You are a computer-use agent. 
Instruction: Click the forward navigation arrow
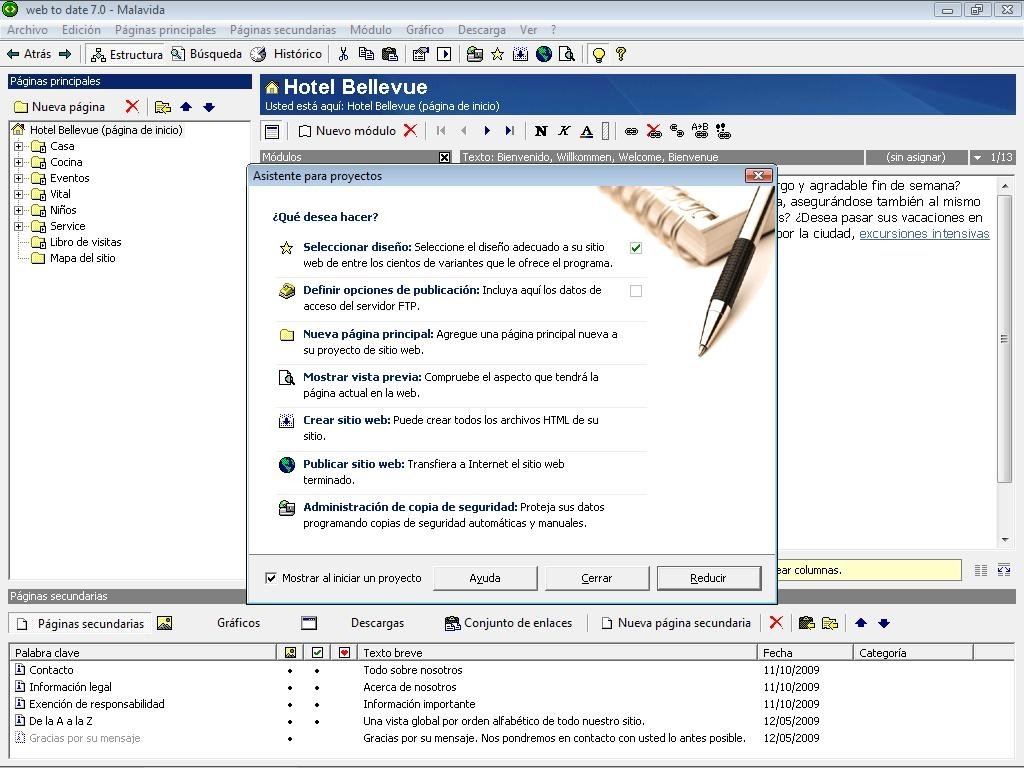click(65, 54)
